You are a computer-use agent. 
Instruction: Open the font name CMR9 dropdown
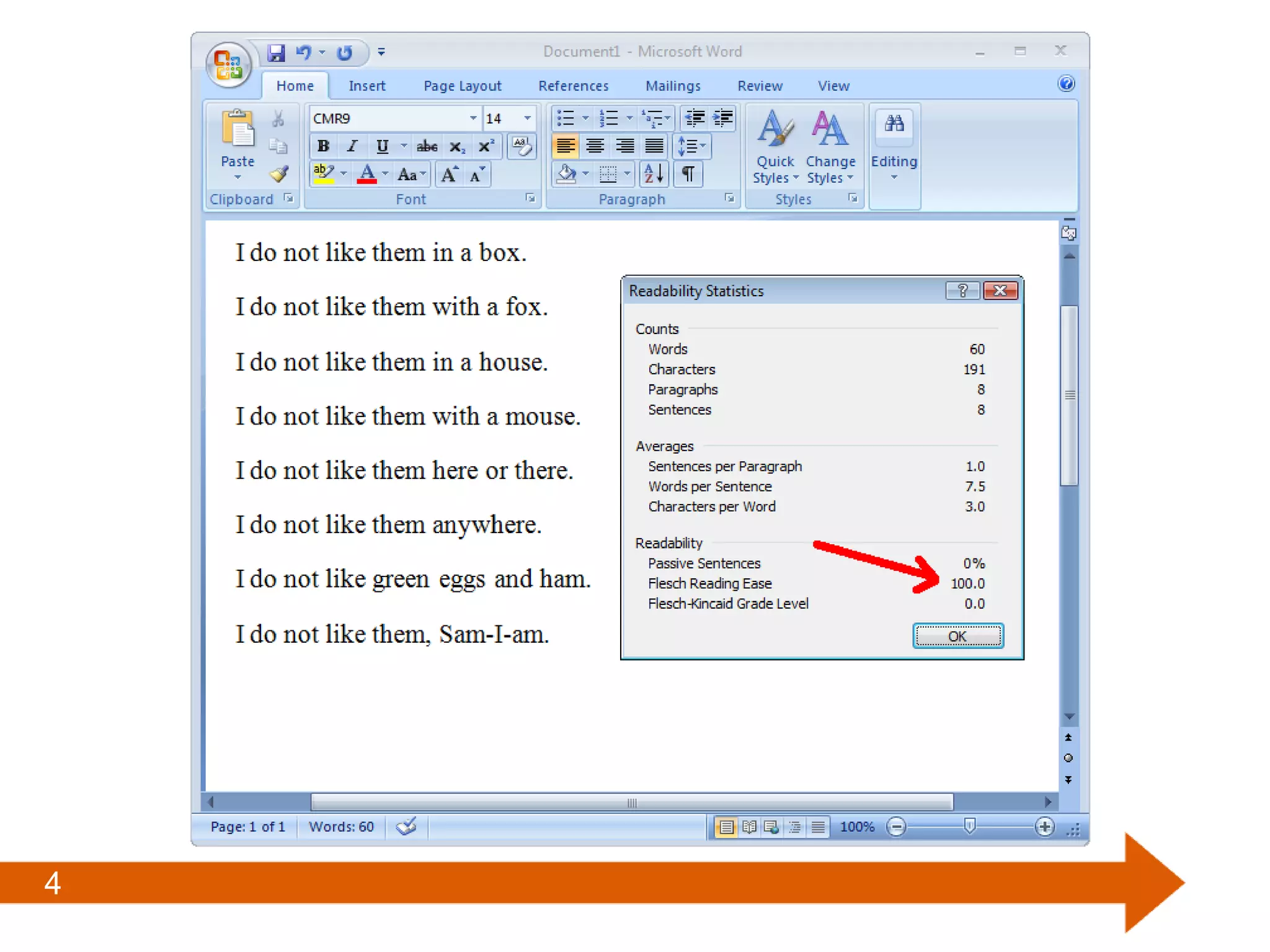pyautogui.click(x=473, y=118)
